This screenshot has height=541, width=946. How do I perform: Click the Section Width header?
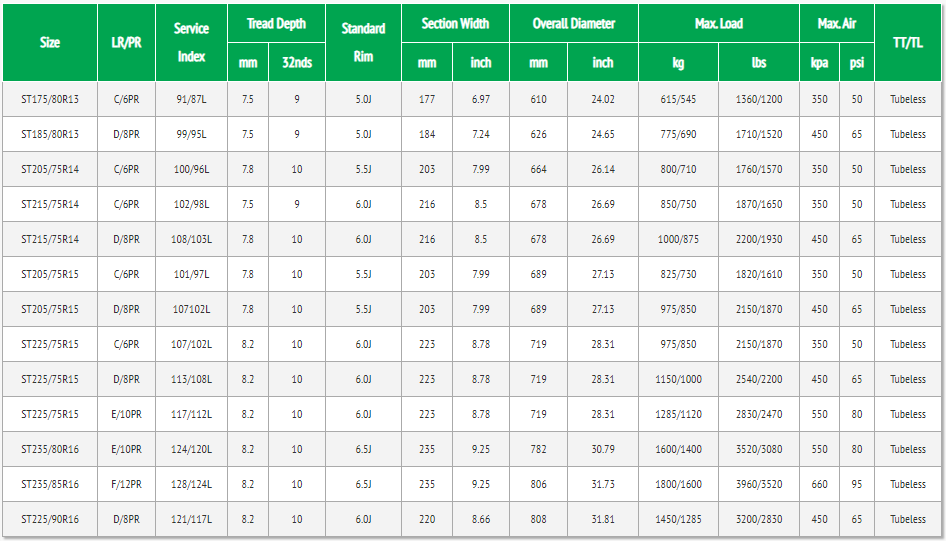(x=455, y=23)
